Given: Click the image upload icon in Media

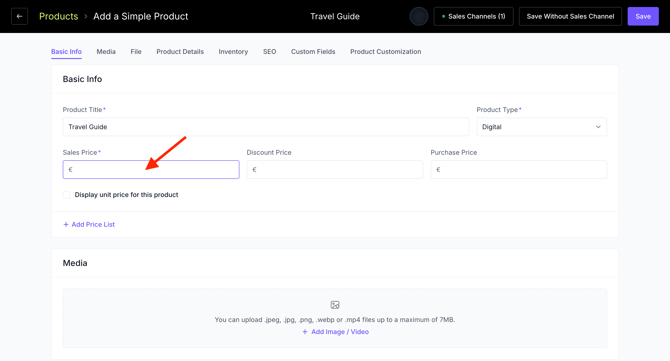Looking at the screenshot, I should (x=335, y=305).
